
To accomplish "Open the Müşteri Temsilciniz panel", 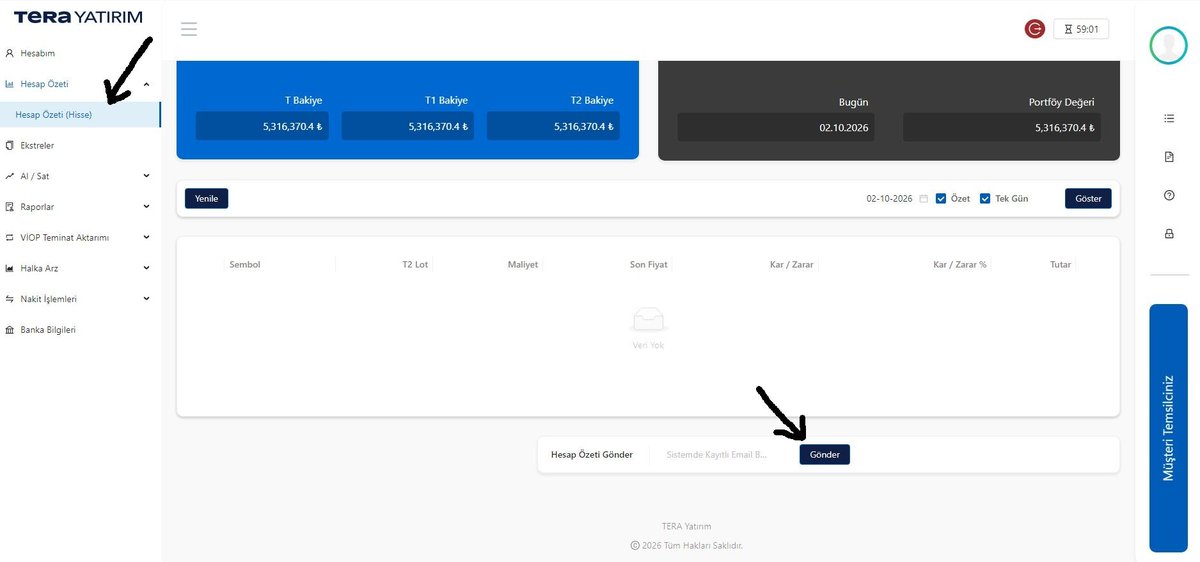I will 1168,428.
